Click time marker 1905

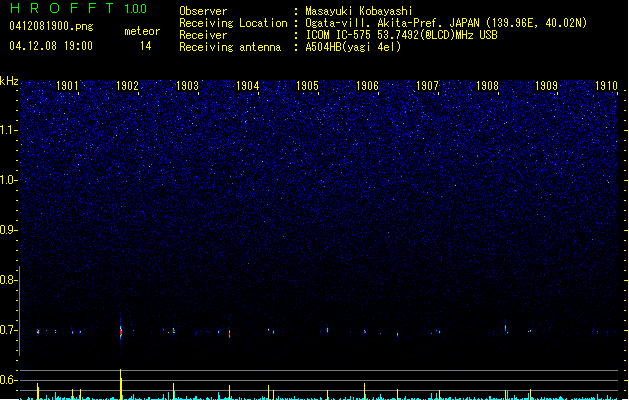[x=307, y=86]
